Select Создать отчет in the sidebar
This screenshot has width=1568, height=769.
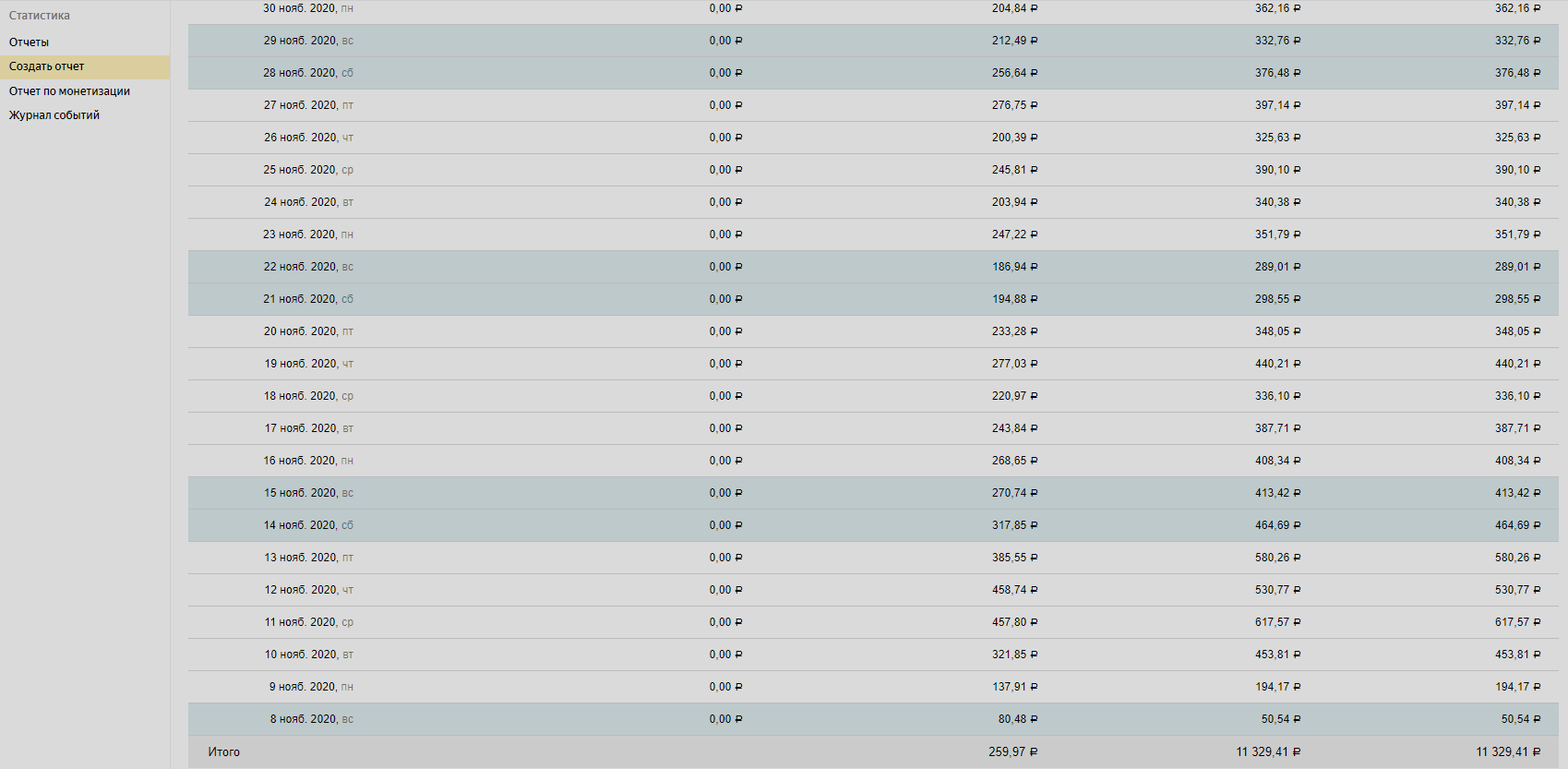pyautogui.click(x=47, y=66)
